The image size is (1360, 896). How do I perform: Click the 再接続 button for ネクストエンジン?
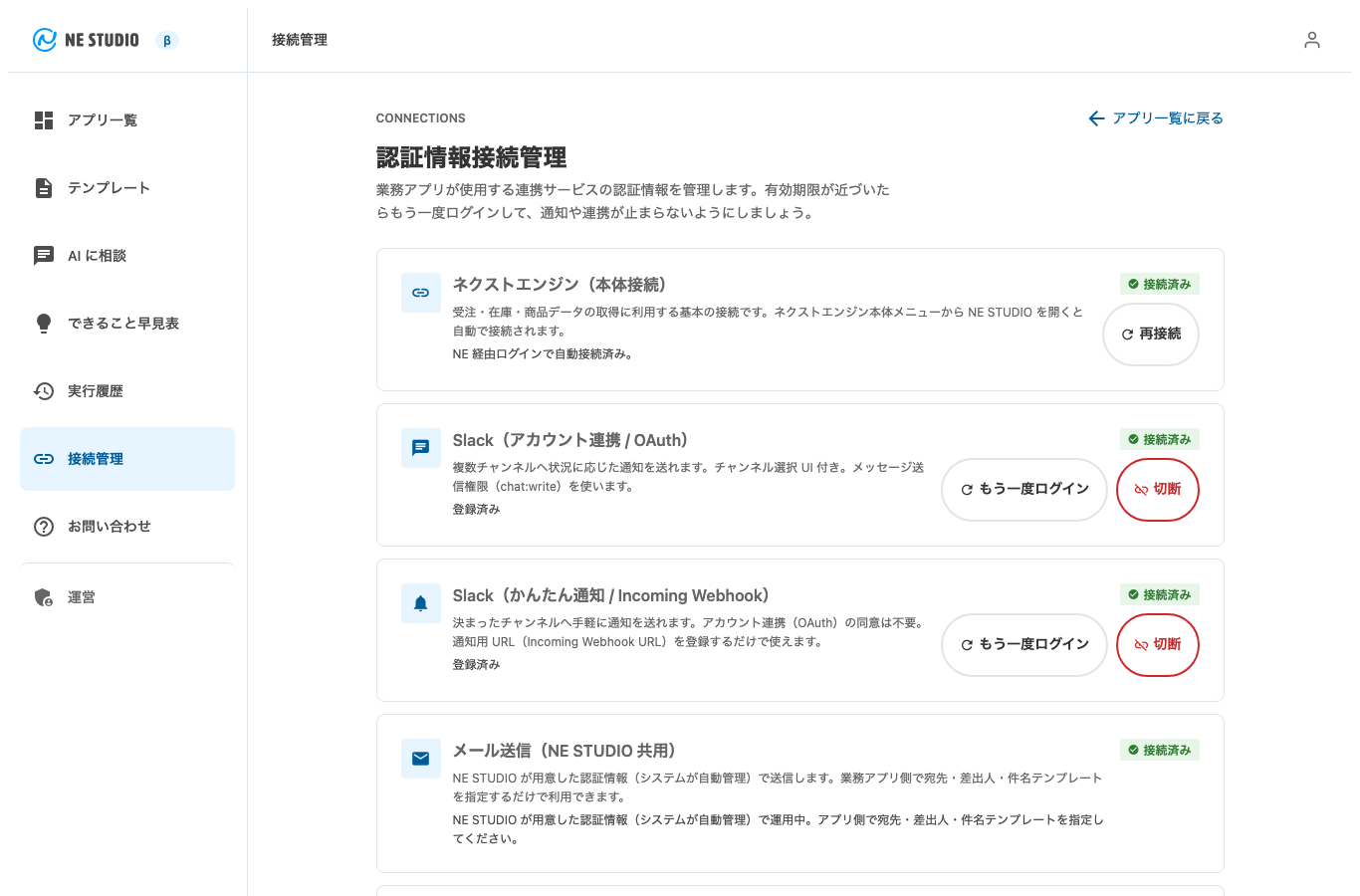coord(1151,335)
